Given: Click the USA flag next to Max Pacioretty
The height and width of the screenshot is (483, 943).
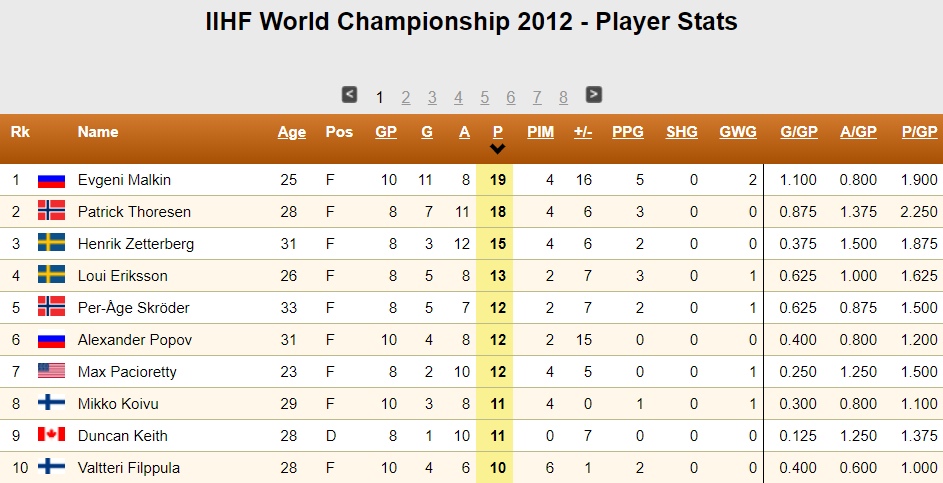Looking at the screenshot, I should (x=51, y=371).
